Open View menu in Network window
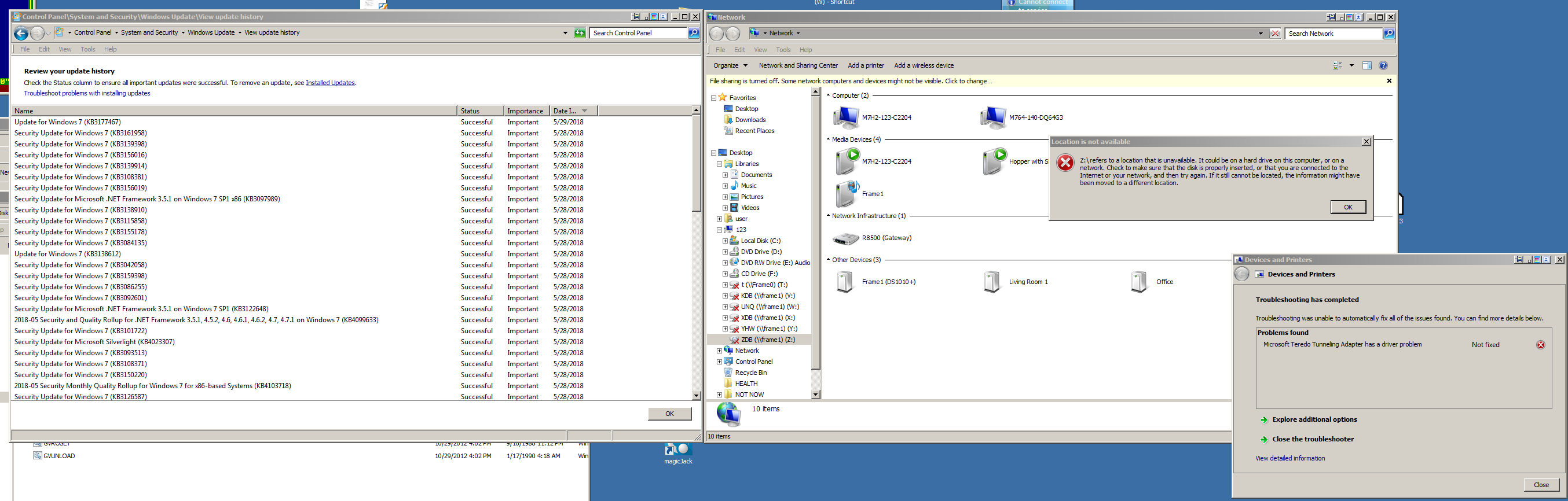 click(x=760, y=50)
